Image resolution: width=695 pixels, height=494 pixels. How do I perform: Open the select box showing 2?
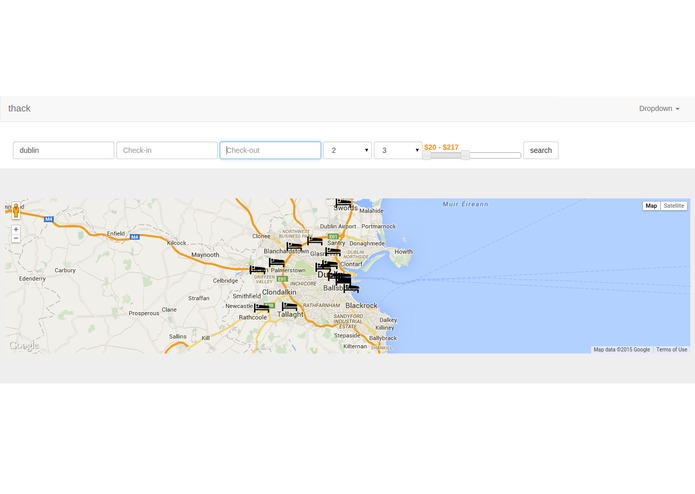tap(348, 150)
